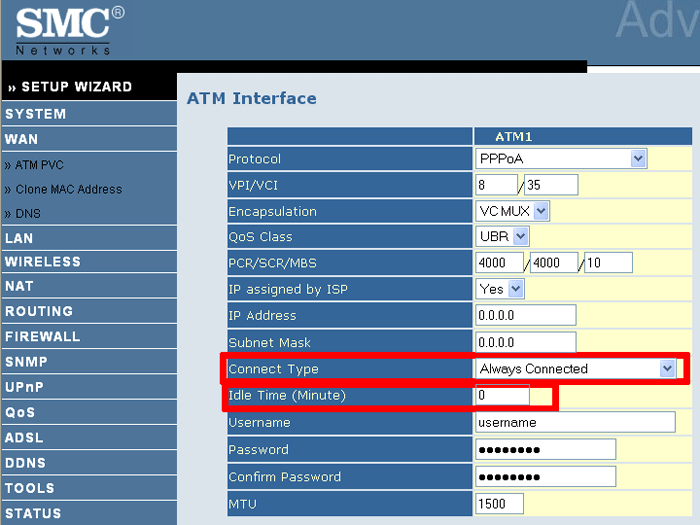Click the Username text field
Screen dimensions: 700x525
click(x=575, y=423)
